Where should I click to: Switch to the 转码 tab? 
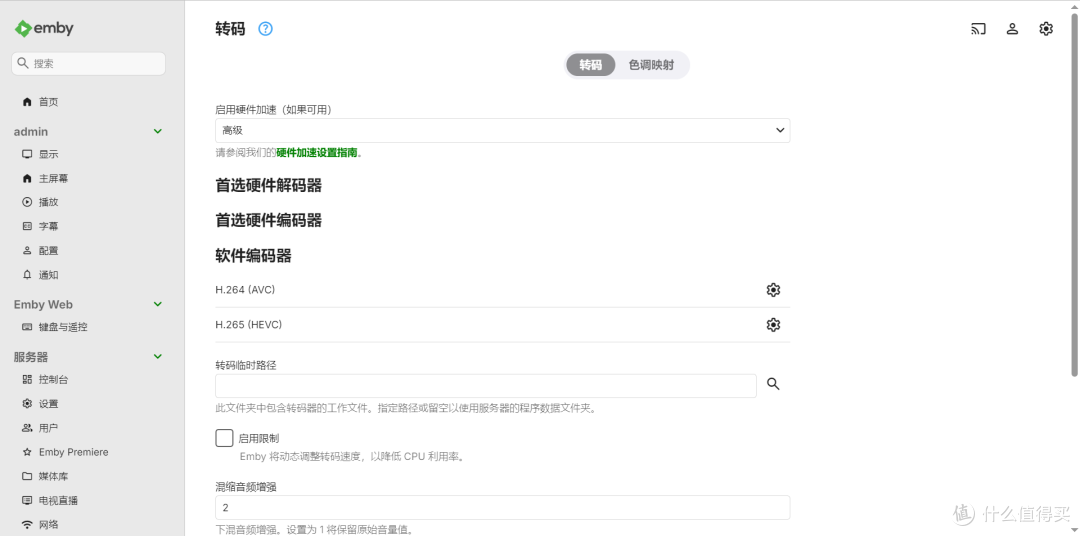click(590, 65)
